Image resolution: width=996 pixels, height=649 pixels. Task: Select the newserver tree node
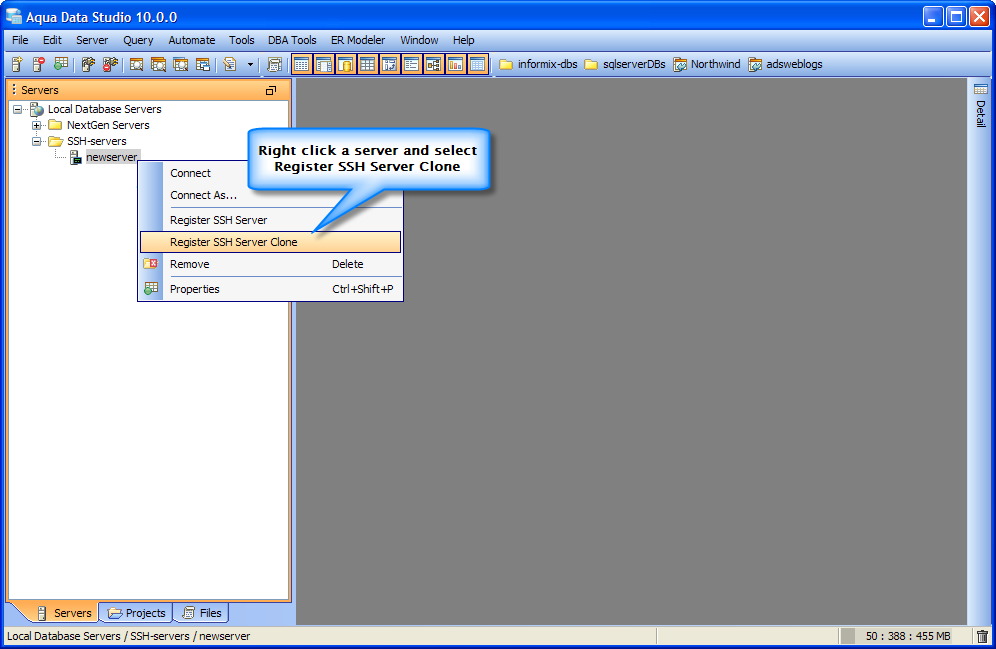pyautogui.click(x=112, y=157)
